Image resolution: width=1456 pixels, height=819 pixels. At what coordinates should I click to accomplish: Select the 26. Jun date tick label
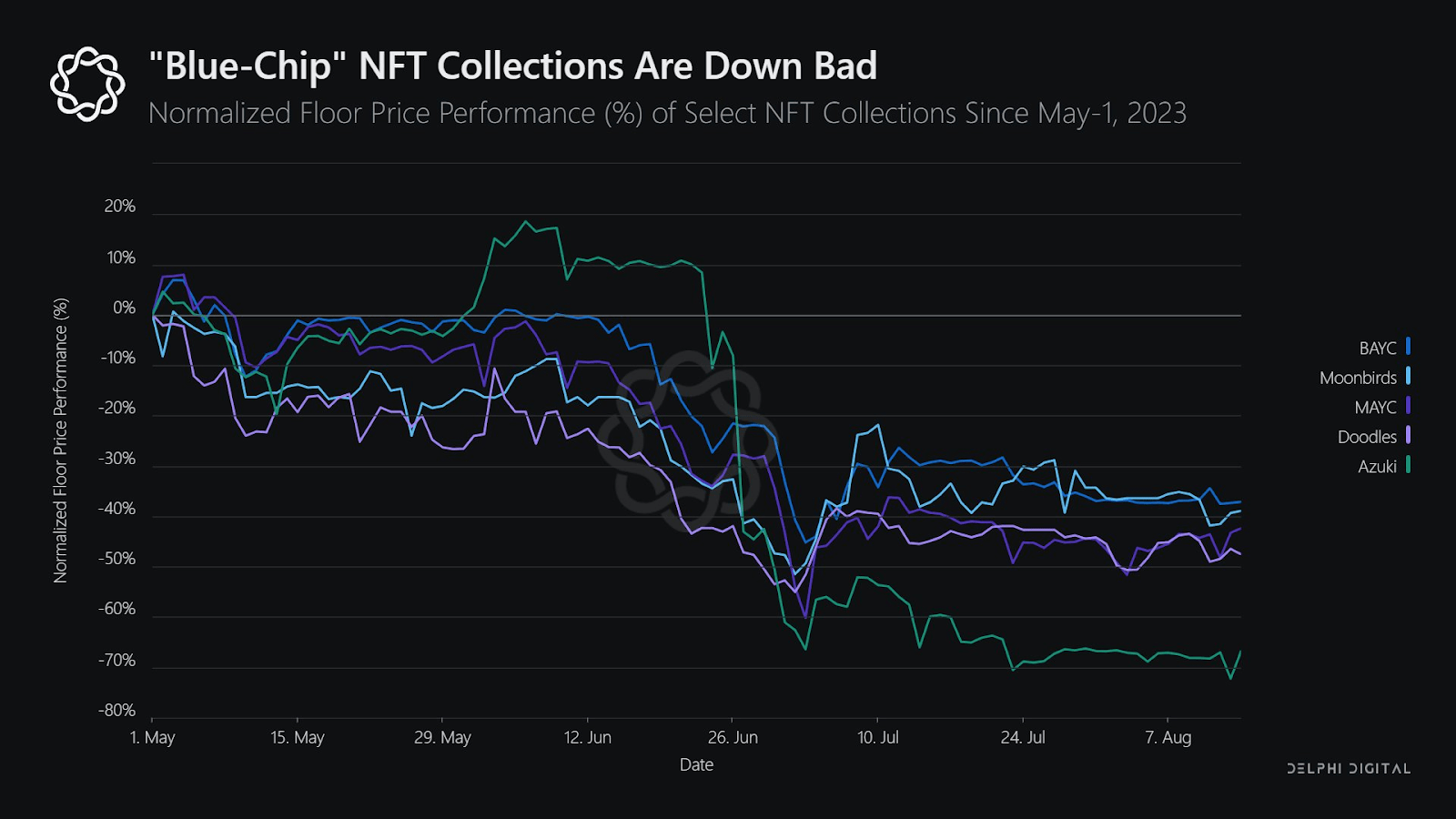click(733, 737)
